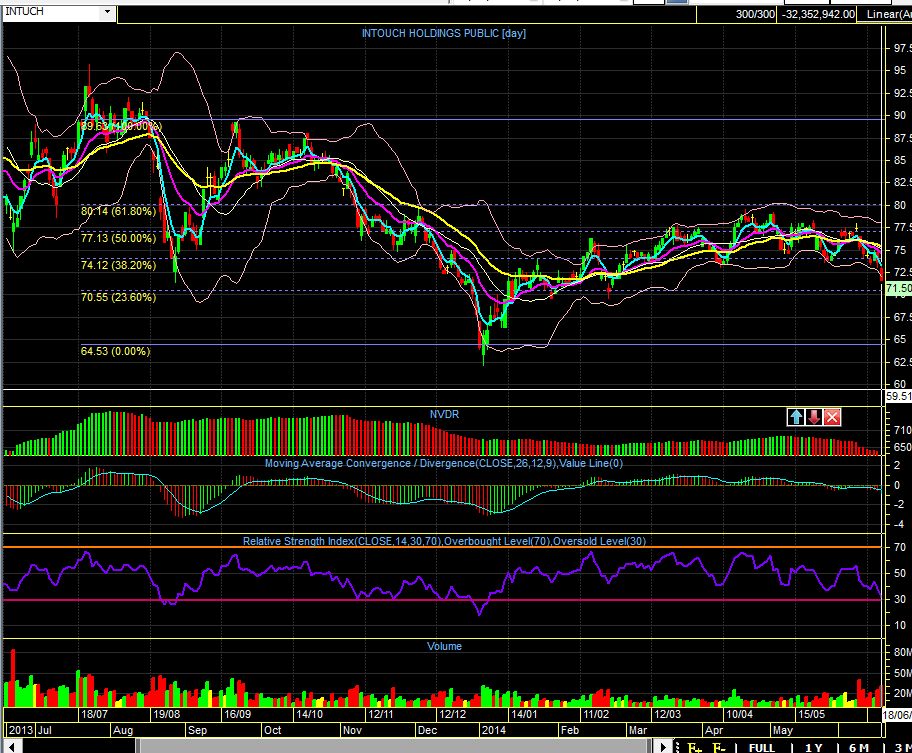Switch chart range to 6M

[858, 747]
